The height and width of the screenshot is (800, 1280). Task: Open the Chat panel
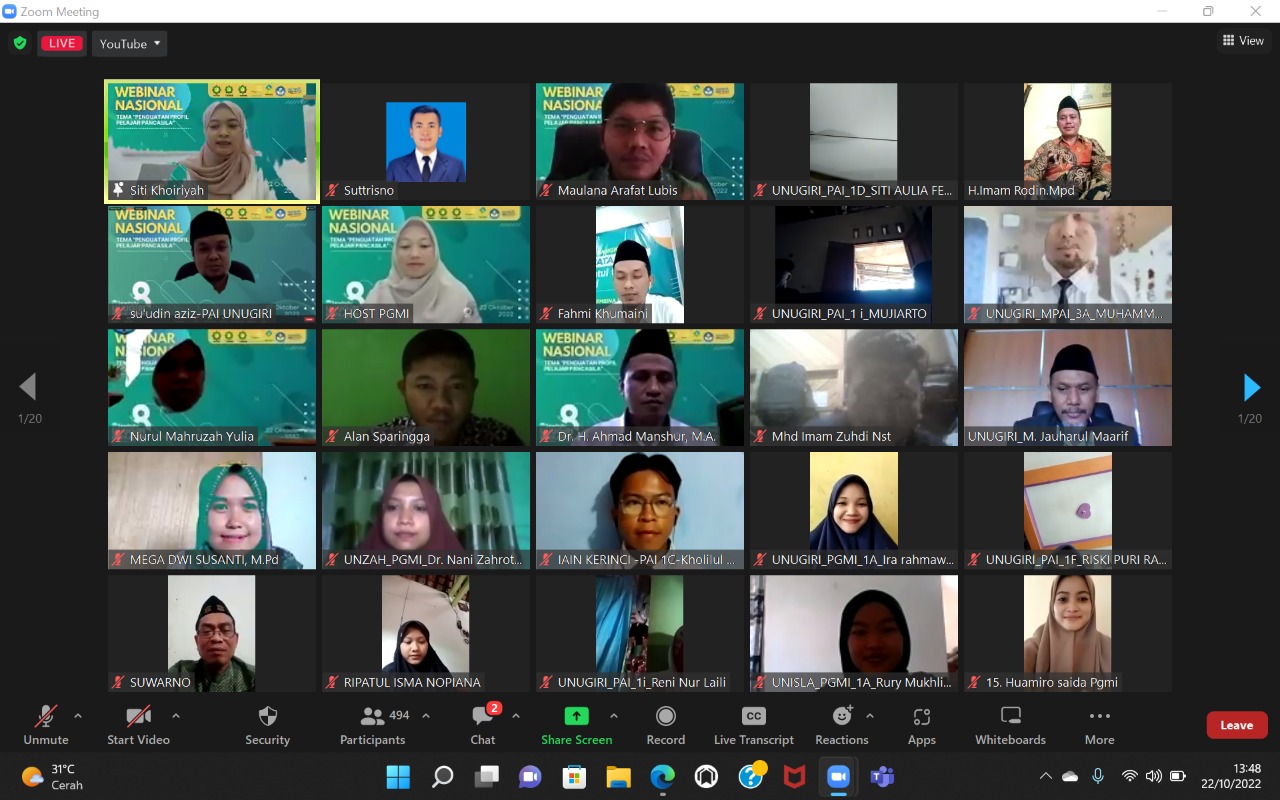(x=483, y=717)
